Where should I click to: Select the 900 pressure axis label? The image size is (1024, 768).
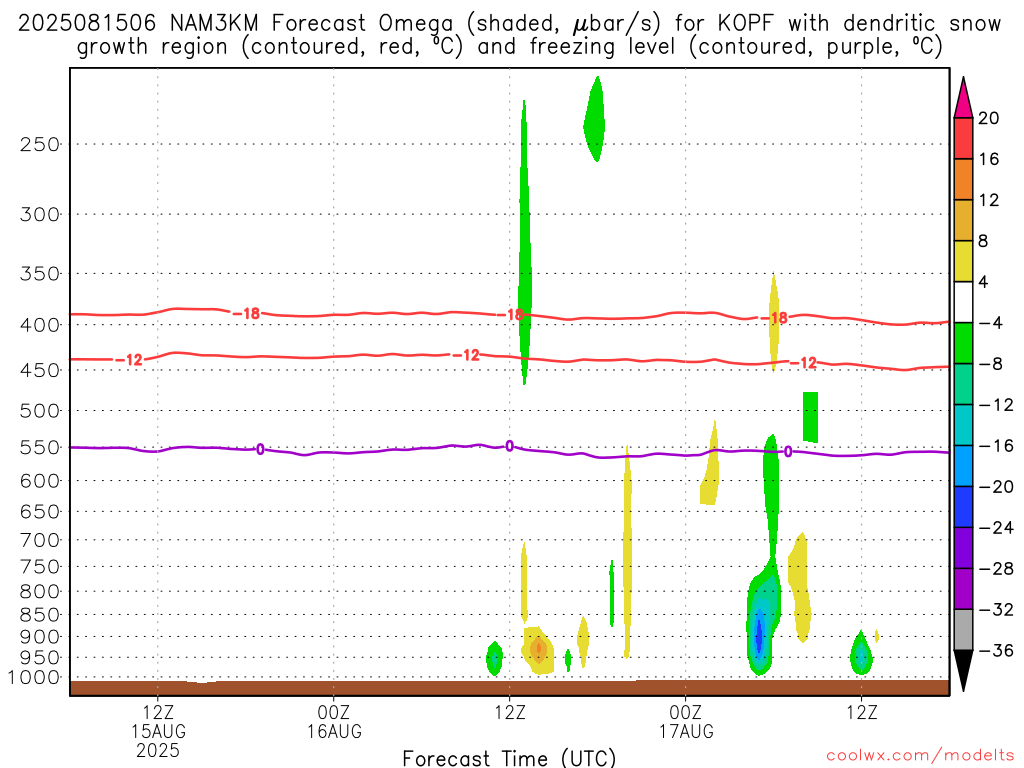(x=40, y=637)
